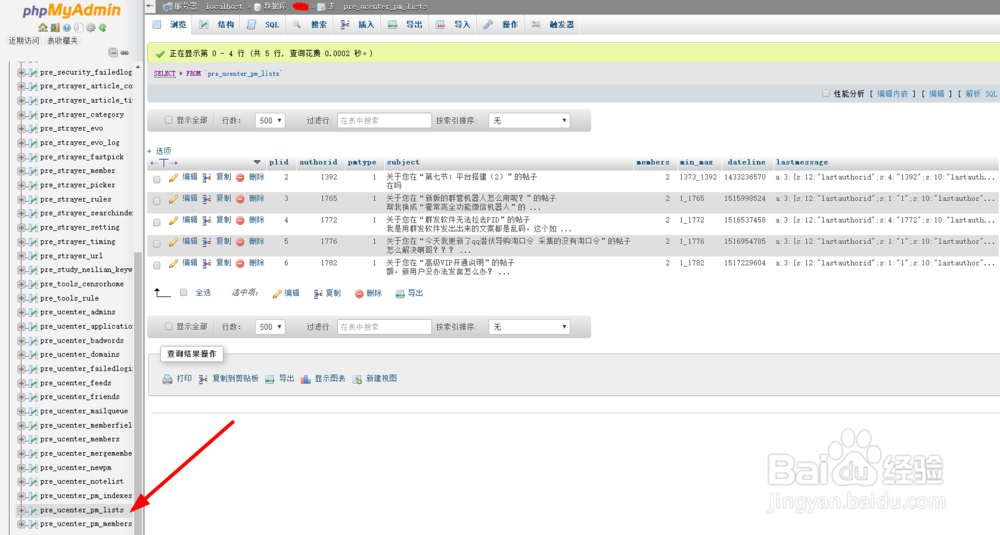Open the upper sort-by-index dropdown
Image resolution: width=1000 pixels, height=535 pixels.
[x=529, y=121]
